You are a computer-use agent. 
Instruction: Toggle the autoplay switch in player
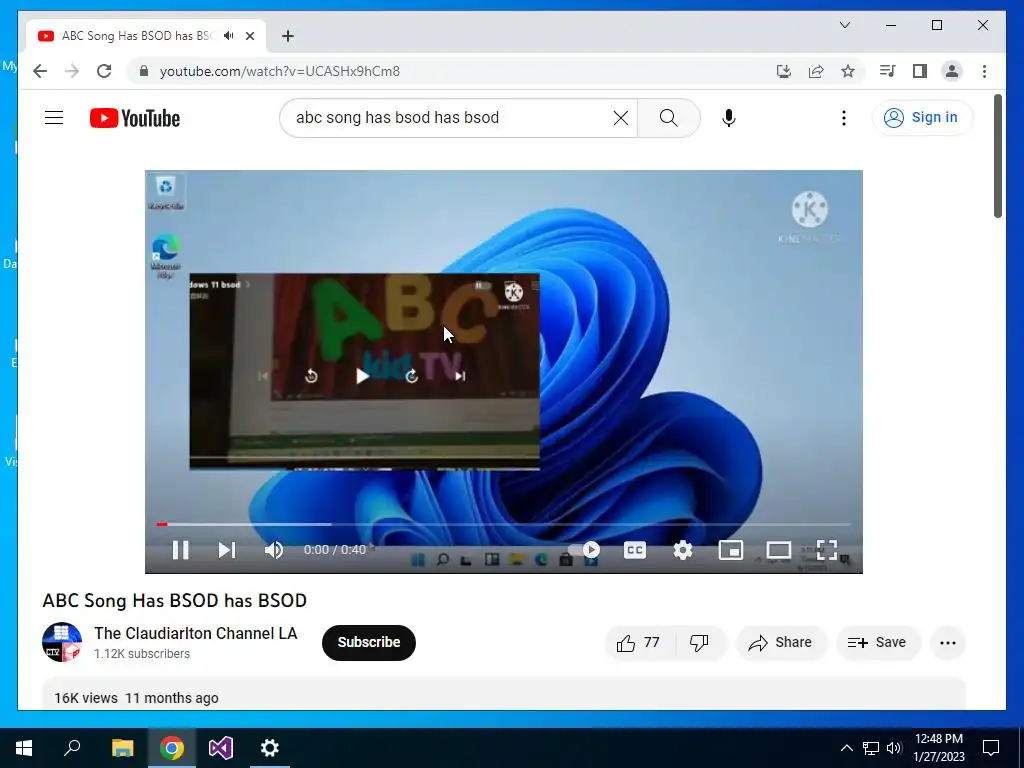pyautogui.click(x=584, y=550)
